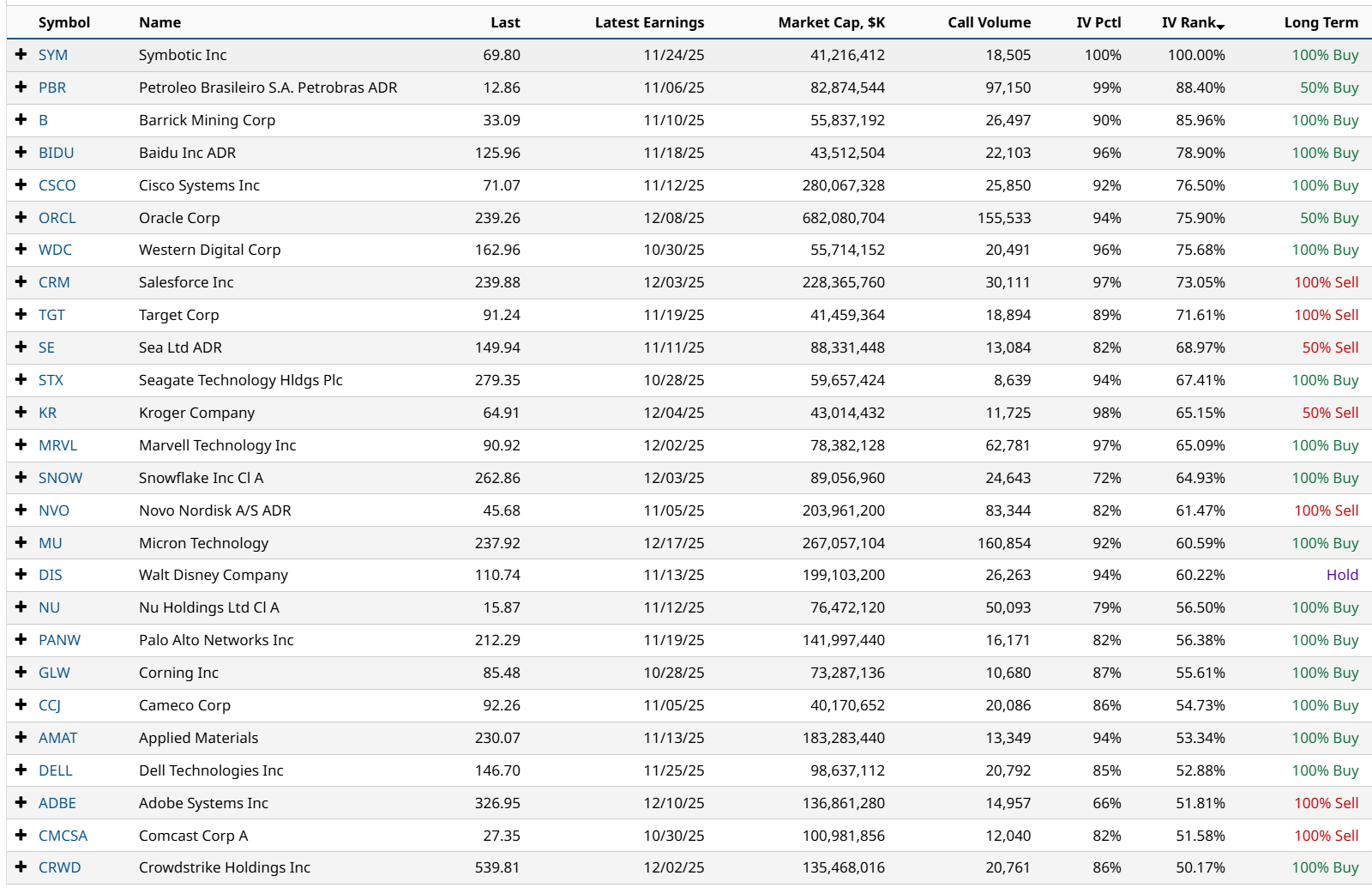Click the Long Term column header
Screen dimensions: 1372x894
pyautogui.click(x=1321, y=22)
